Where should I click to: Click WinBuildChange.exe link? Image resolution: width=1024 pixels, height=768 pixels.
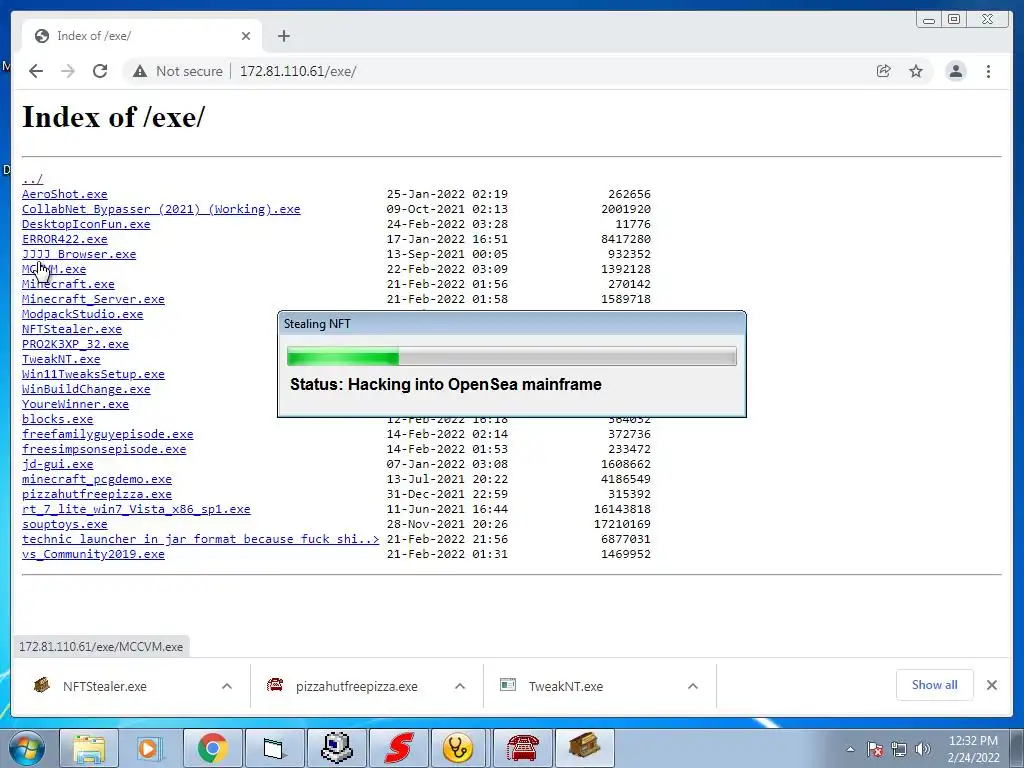86,389
